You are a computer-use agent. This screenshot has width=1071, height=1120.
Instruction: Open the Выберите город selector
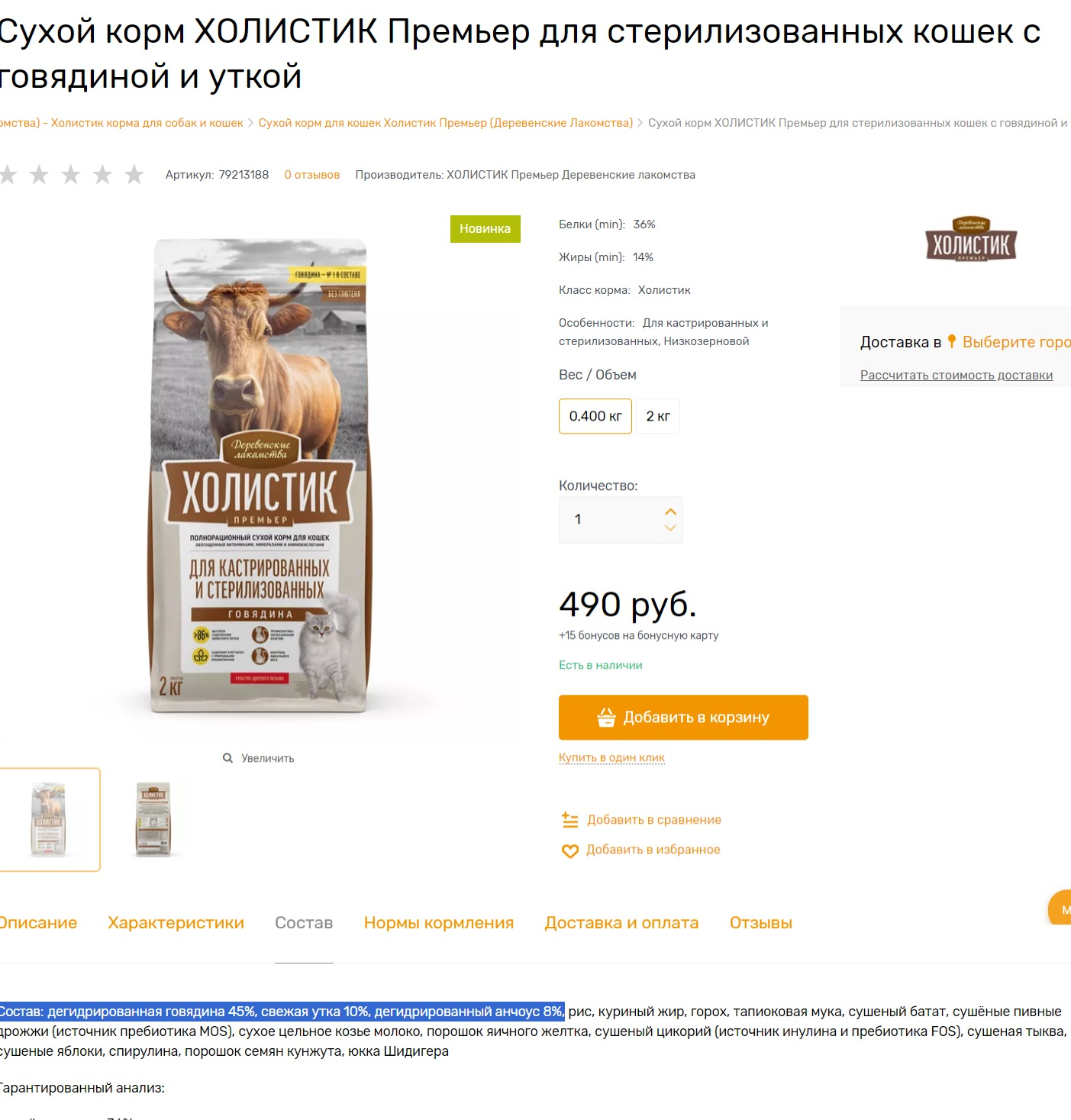click(1016, 342)
